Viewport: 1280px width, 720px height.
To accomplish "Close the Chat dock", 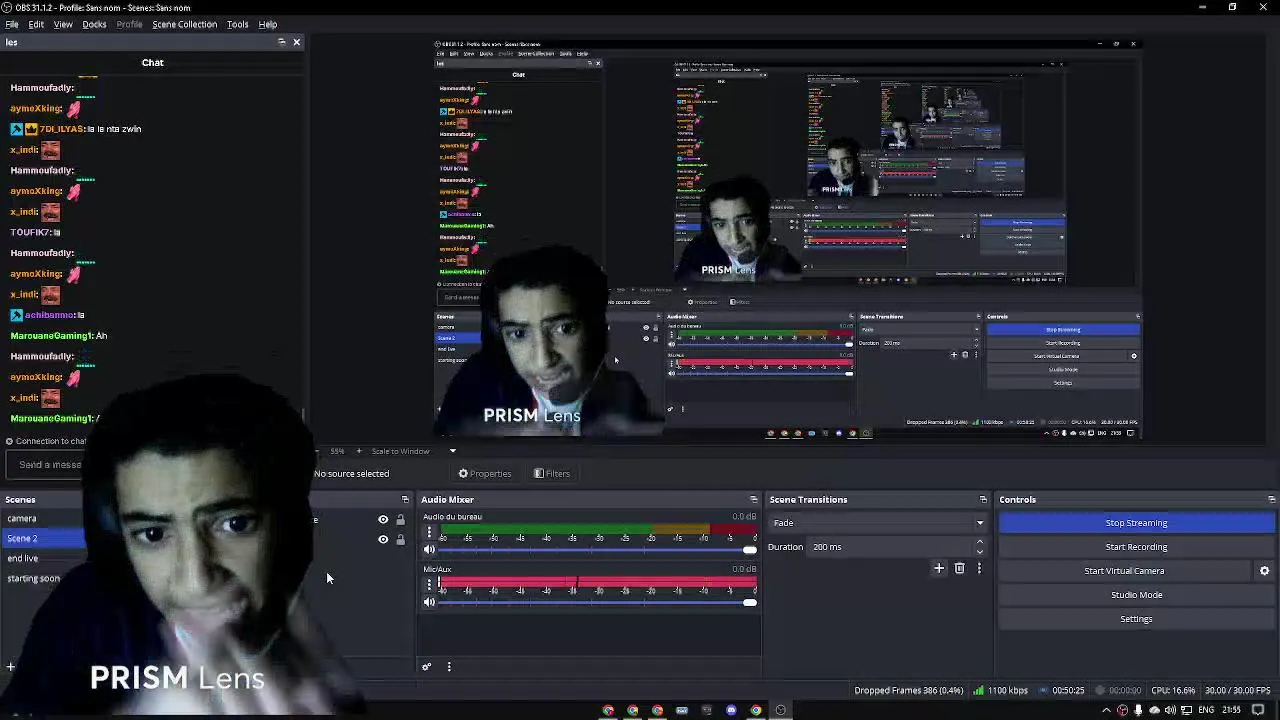I will coord(296,42).
